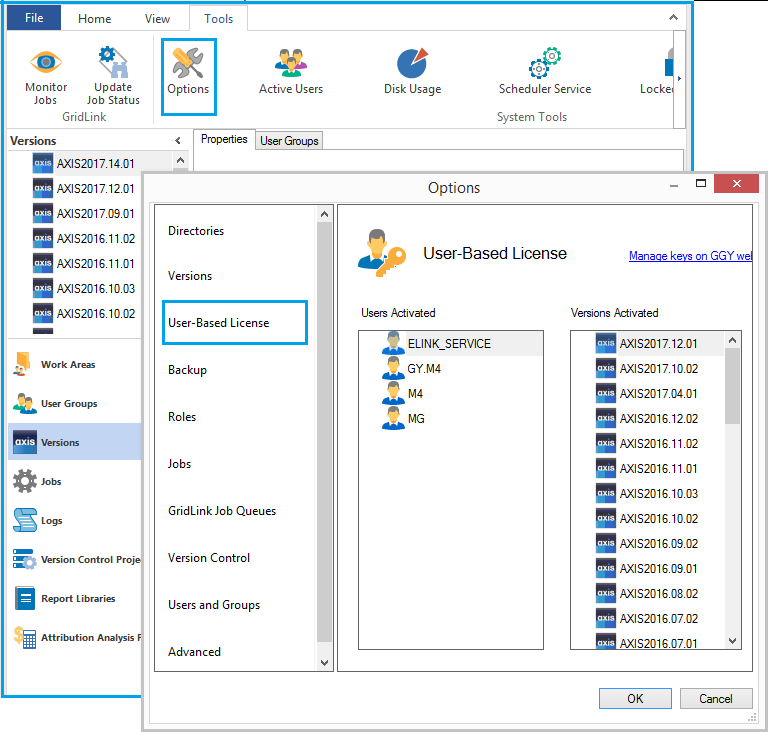Open Scheduler Service gears icon
The image size is (768, 732).
coord(544,63)
